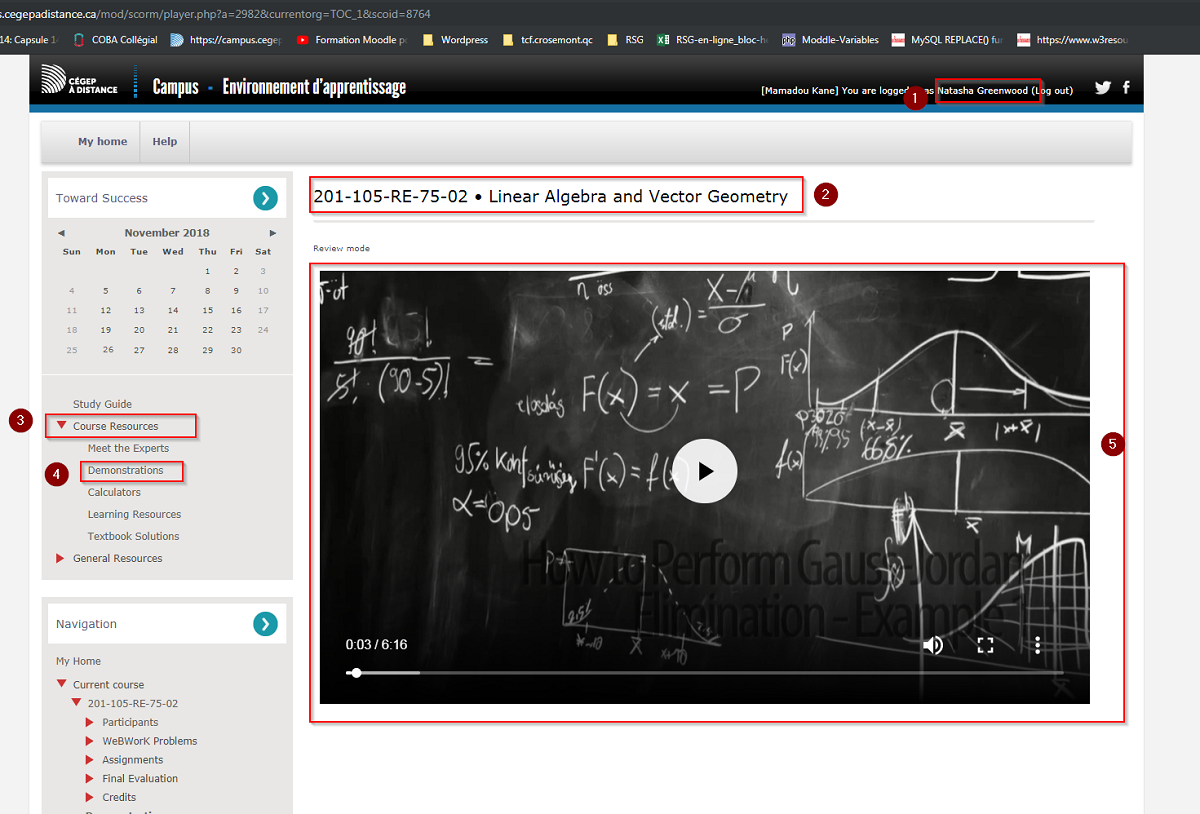This screenshot has width=1200, height=814.
Task: Open the My home menu tab
Action: [102, 142]
